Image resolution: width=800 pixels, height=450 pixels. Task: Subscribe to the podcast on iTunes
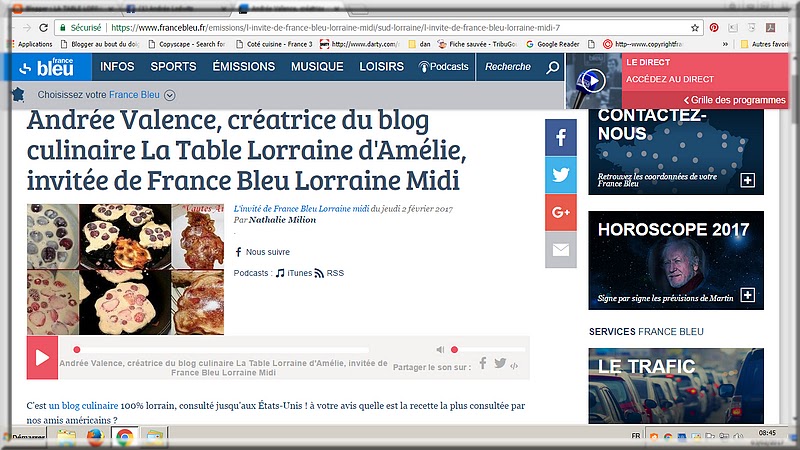tap(294, 273)
